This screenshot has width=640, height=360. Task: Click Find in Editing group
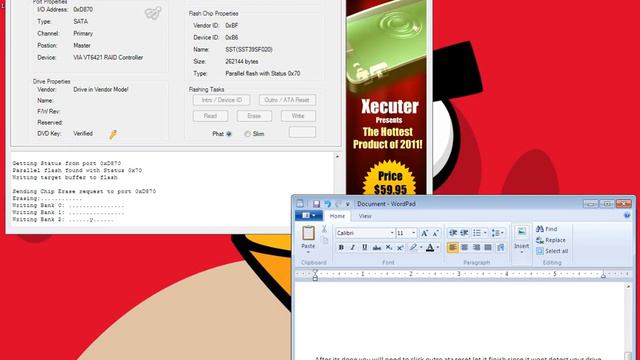(x=547, y=229)
